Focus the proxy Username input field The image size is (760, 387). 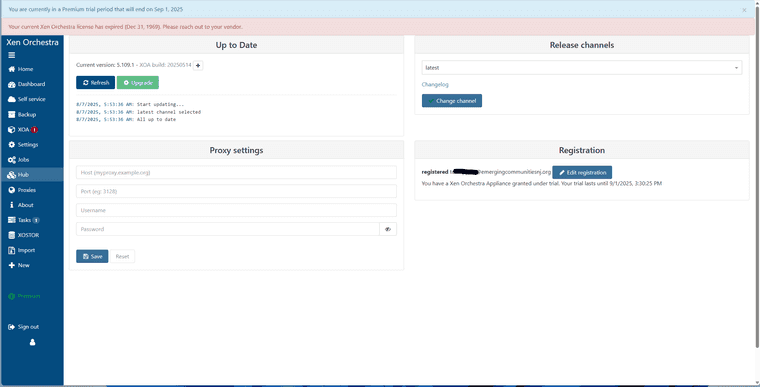(236, 210)
